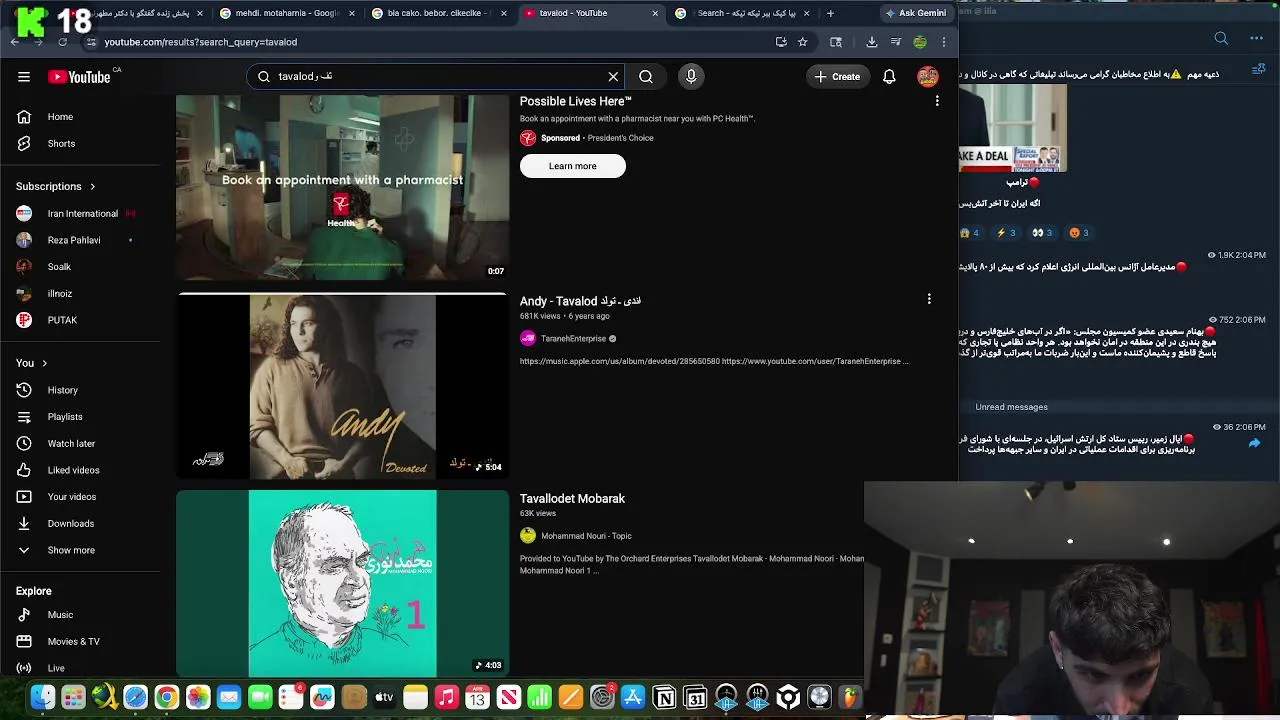Open Notion from the Dock

click(x=664, y=697)
